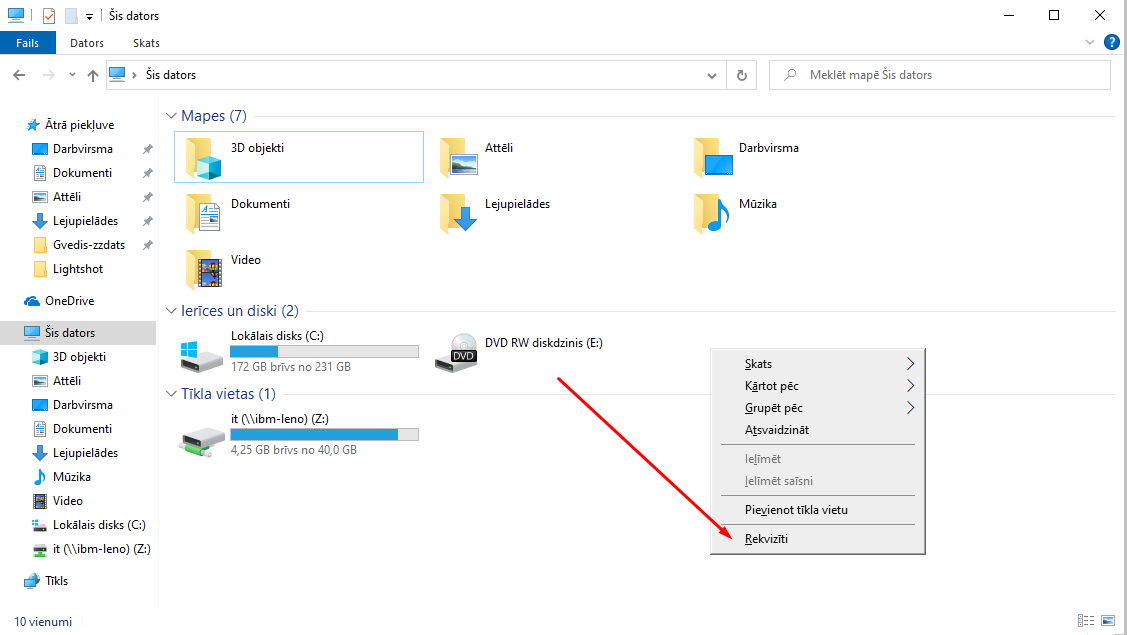Select OneDrive in navigation pane

click(69, 301)
